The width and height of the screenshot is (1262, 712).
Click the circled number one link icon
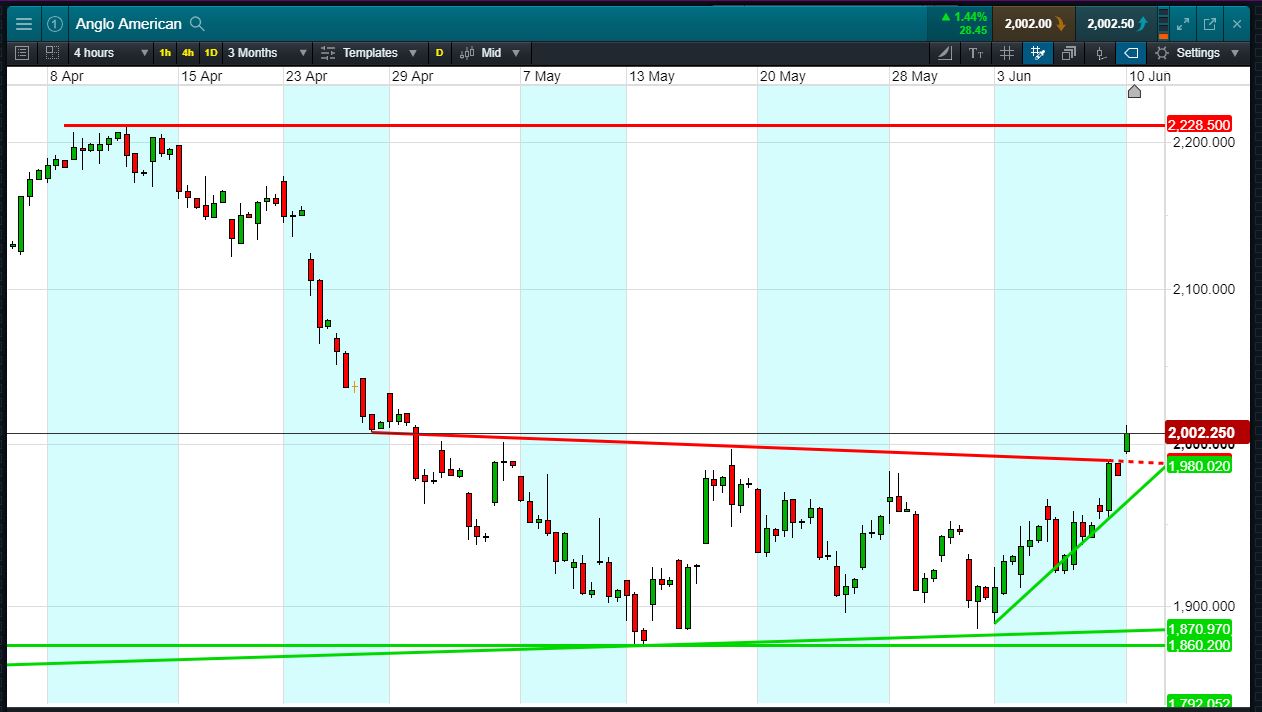(56, 24)
